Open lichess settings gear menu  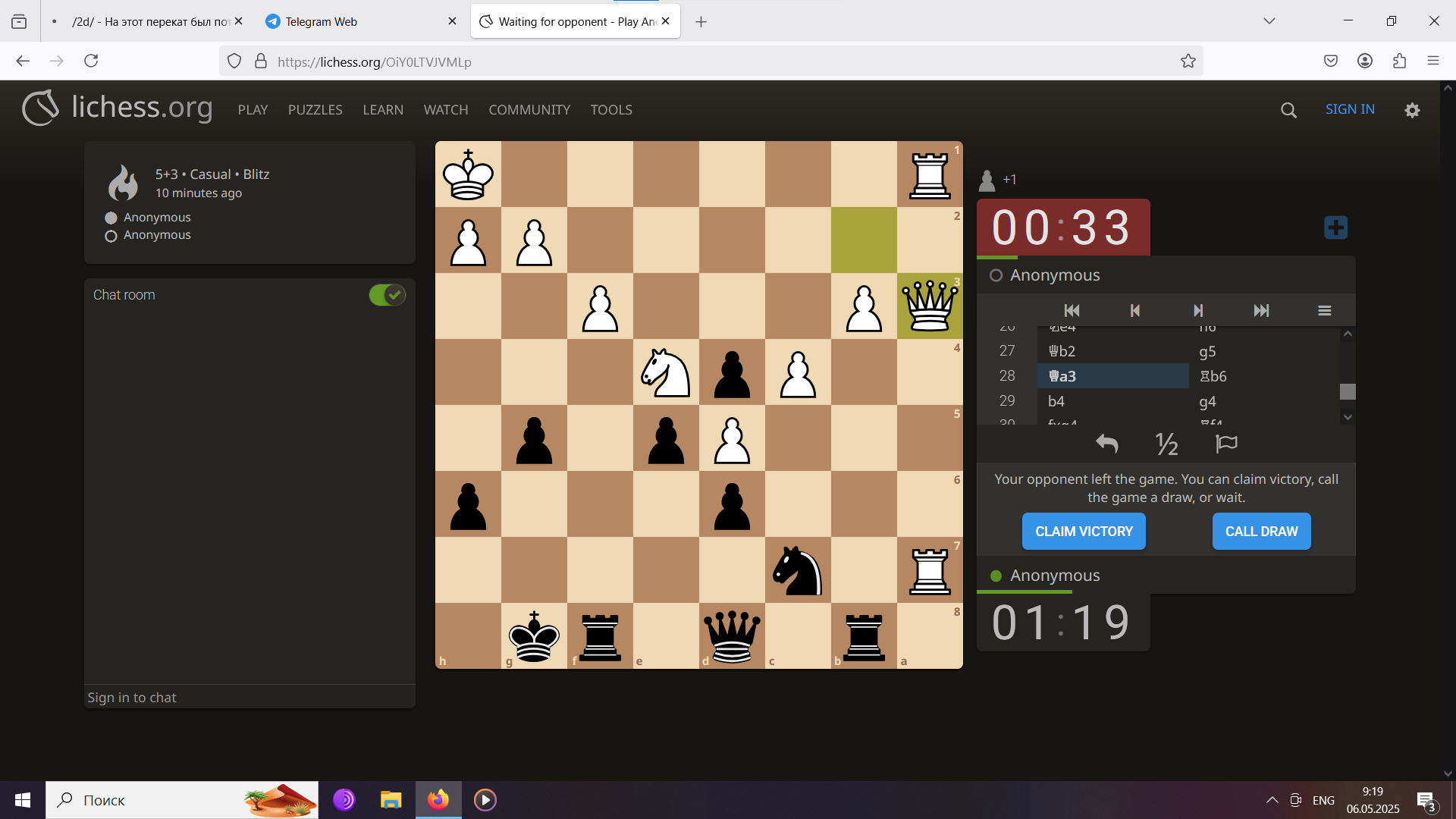1412,110
